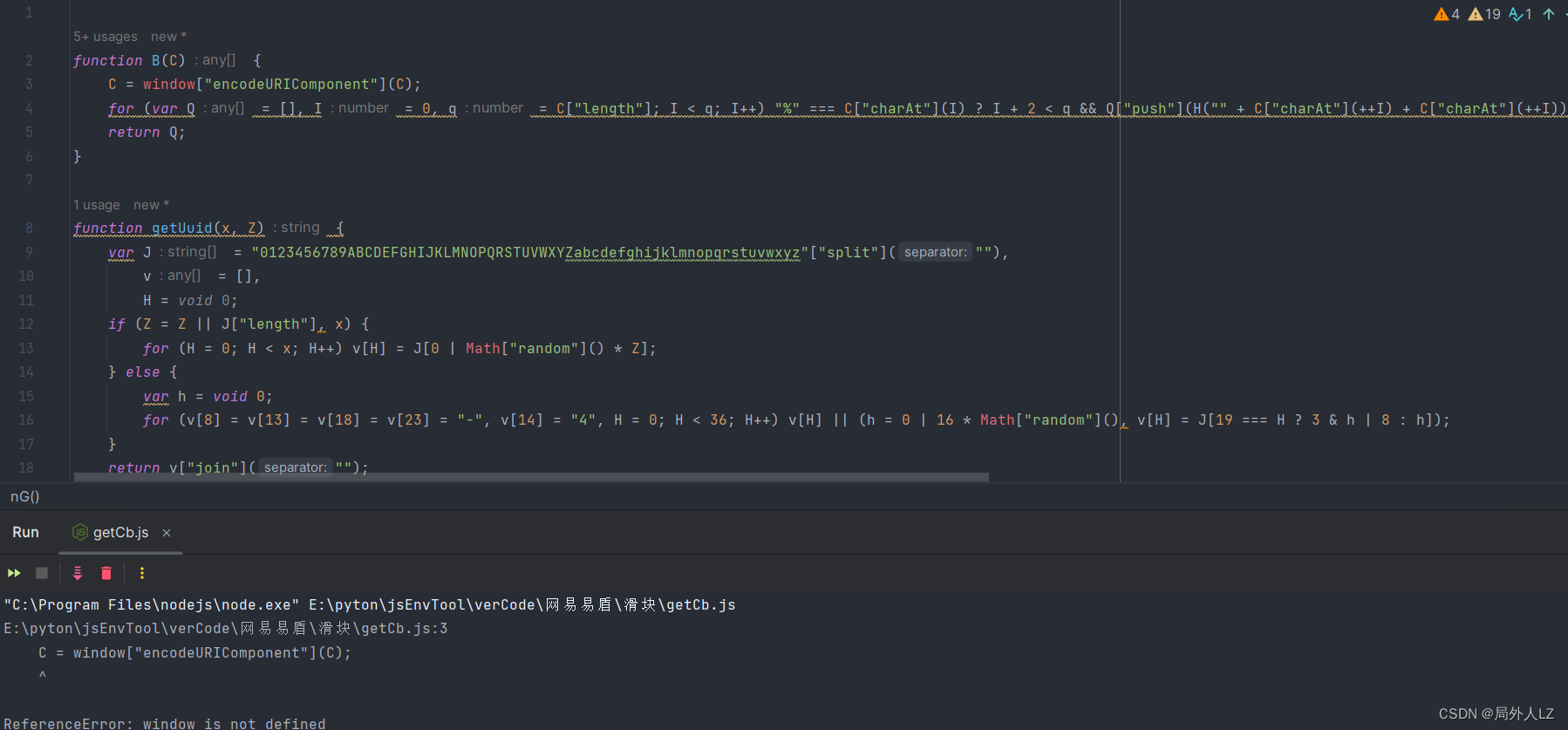
Task: Click the editor horizontal scrollbar
Action: click(531, 477)
